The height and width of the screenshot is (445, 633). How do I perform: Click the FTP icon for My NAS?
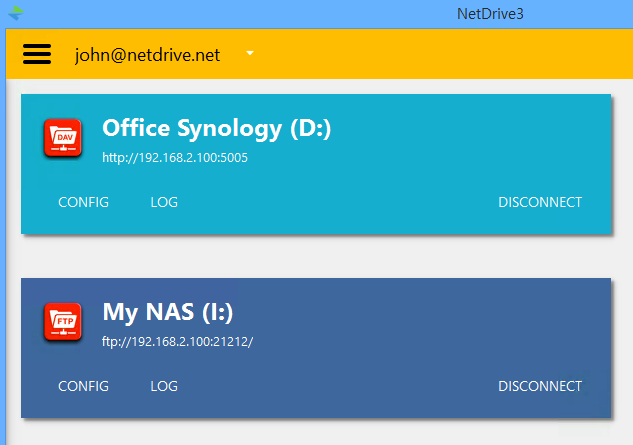point(63,322)
